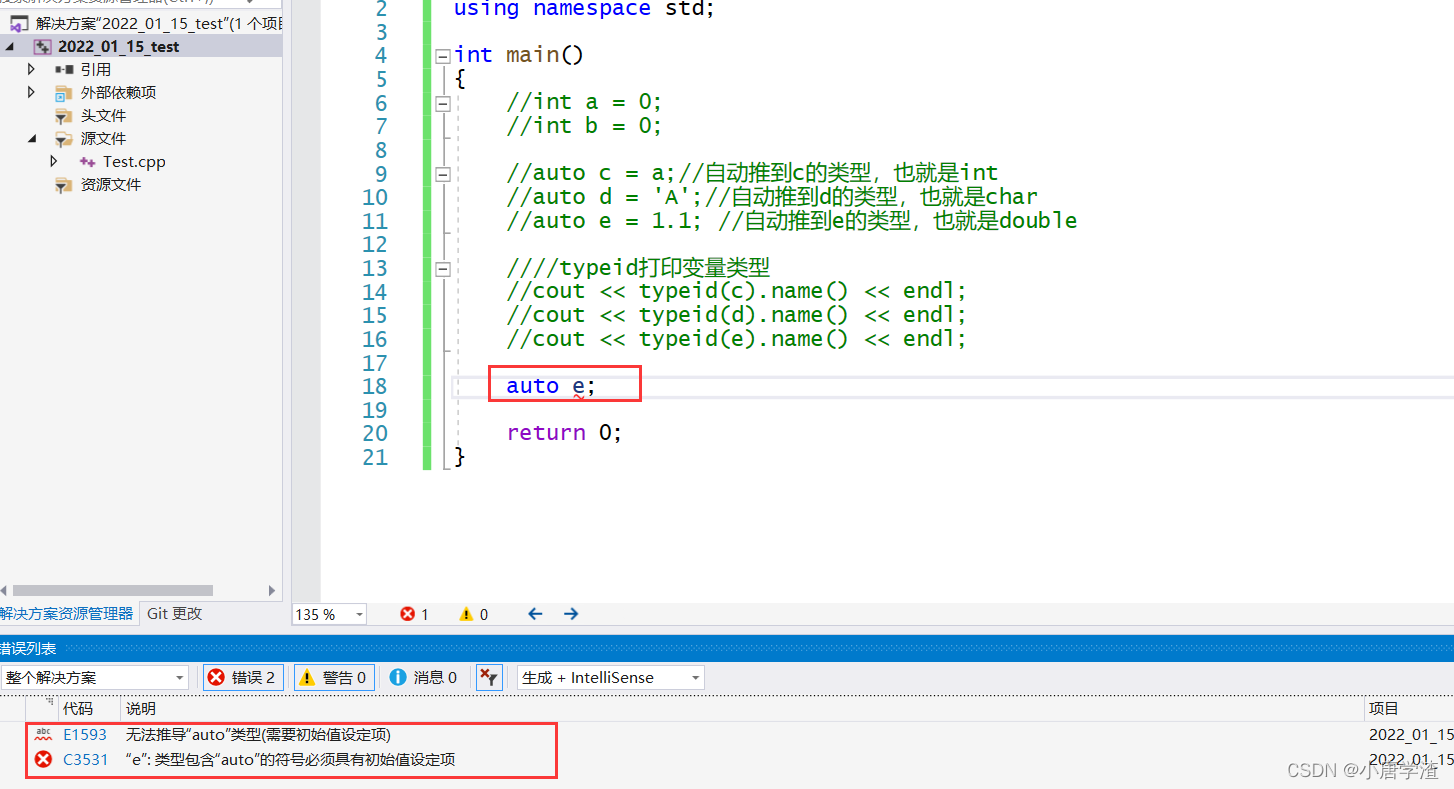Viewport: 1454px width, 789px height.
Task: Click line number 18 in the gutter
Action: click(375, 386)
